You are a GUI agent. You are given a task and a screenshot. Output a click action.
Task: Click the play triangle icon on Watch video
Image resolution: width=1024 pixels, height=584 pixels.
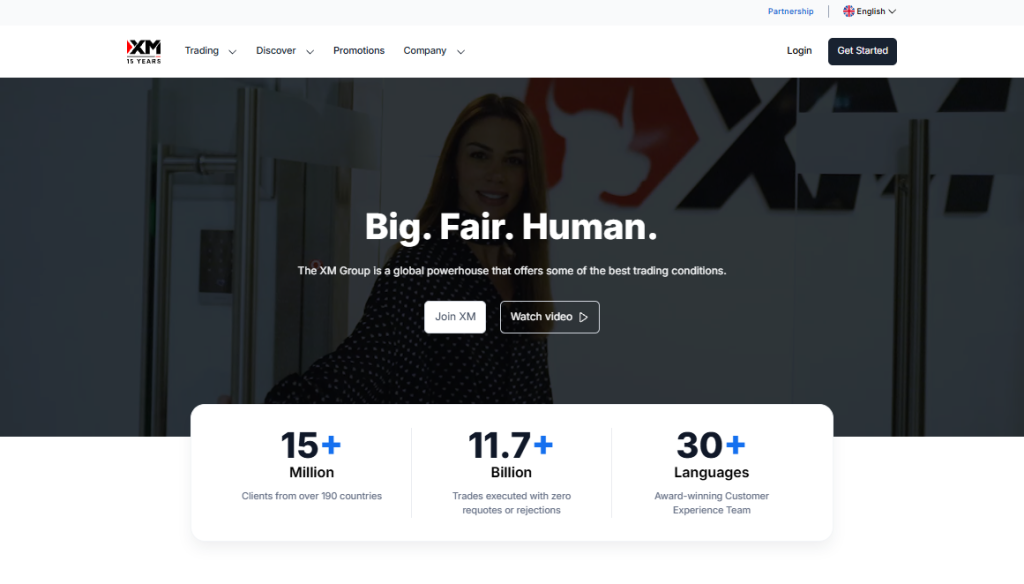(x=584, y=317)
